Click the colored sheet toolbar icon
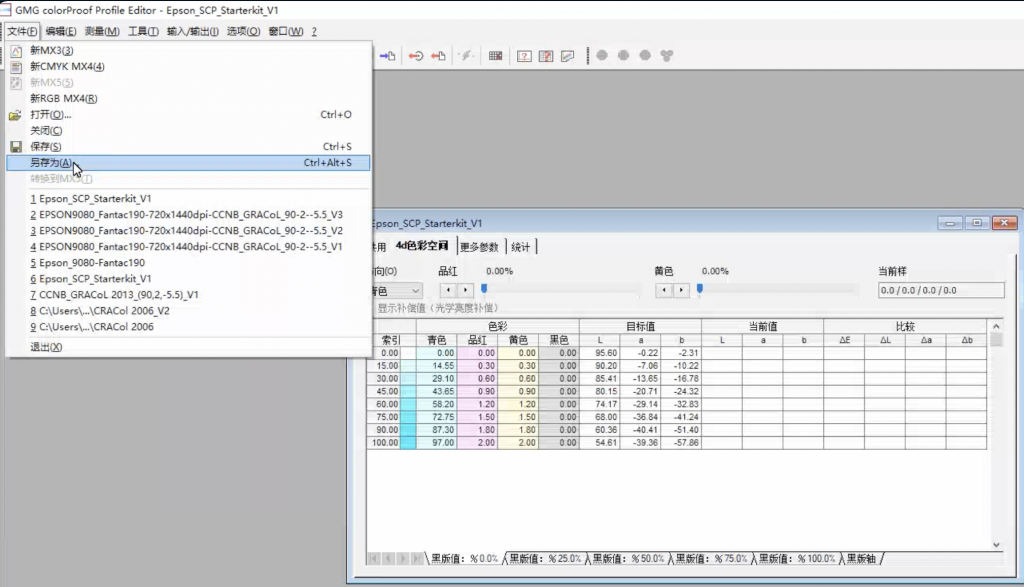 [x=568, y=56]
